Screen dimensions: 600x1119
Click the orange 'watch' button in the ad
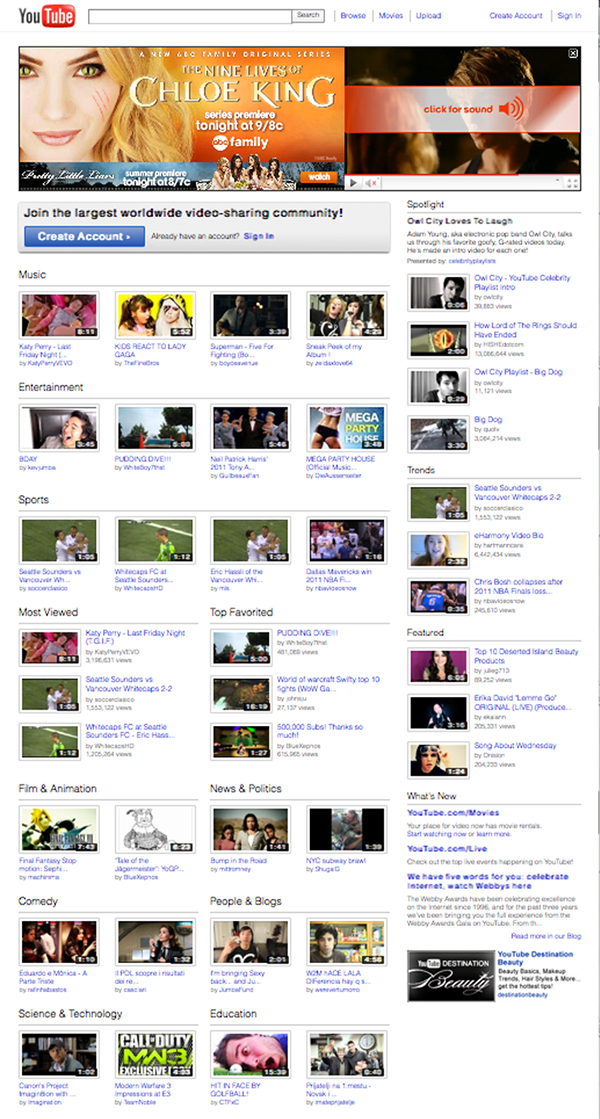(319, 176)
